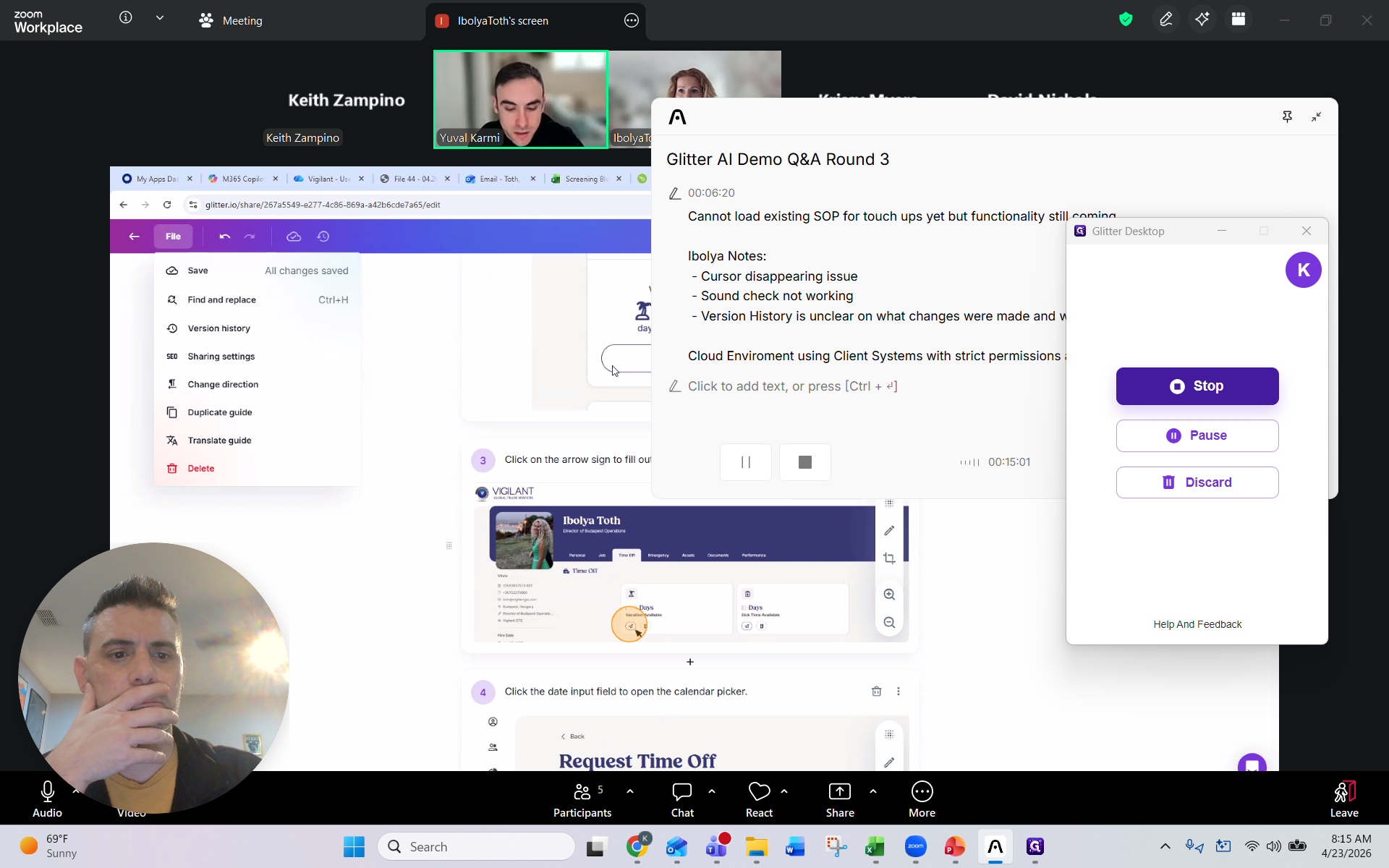Image resolution: width=1389 pixels, height=868 pixels.
Task: Pin the Glitter AI notes panel
Action: 1287,116
